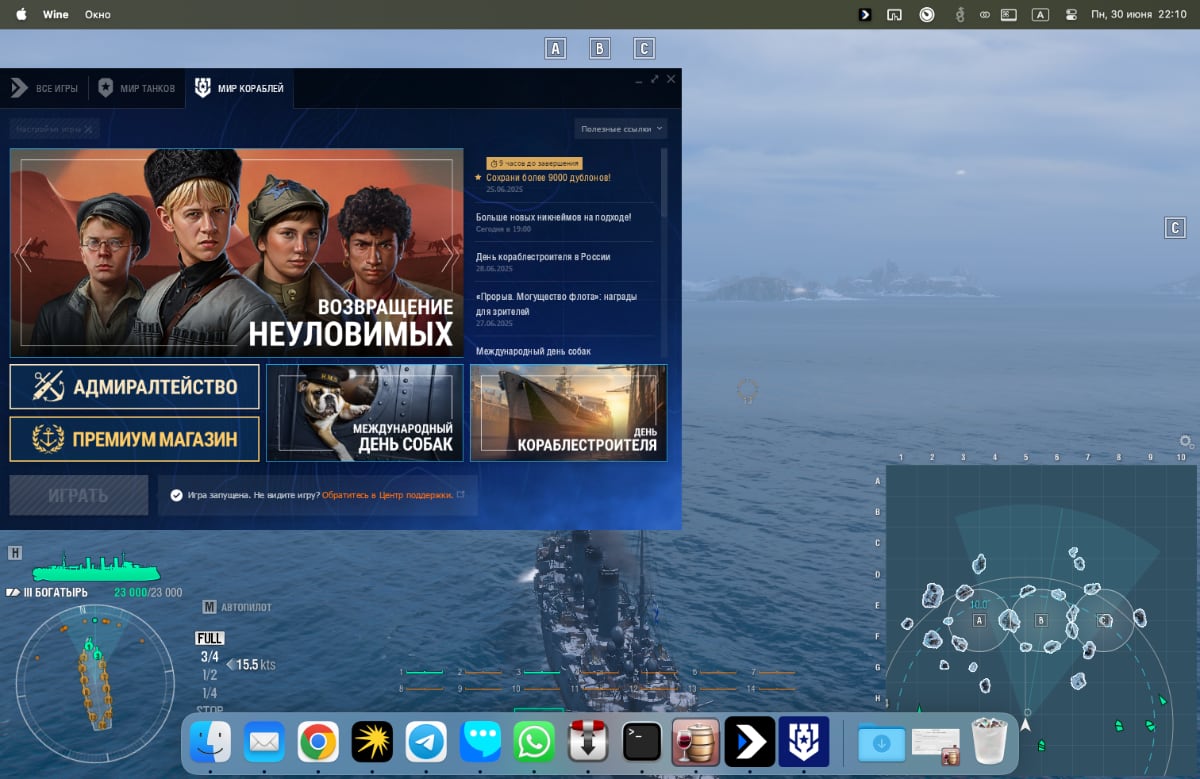Open the Trash in the Dock
This screenshot has height=779, width=1200.
989,742
